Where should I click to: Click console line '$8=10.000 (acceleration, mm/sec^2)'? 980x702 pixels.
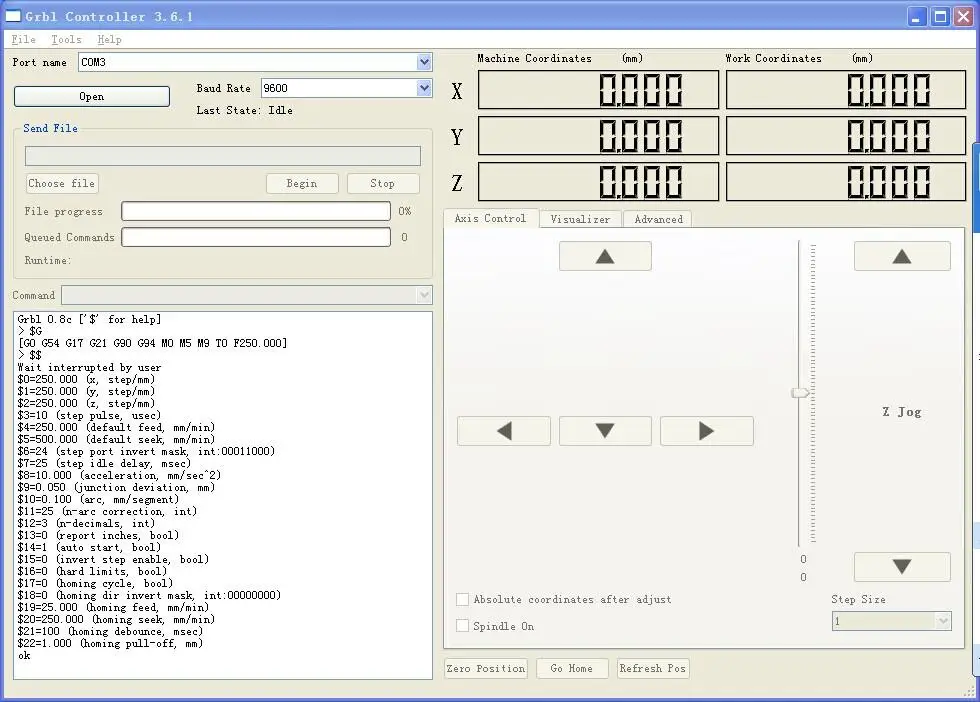pos(119,475)
